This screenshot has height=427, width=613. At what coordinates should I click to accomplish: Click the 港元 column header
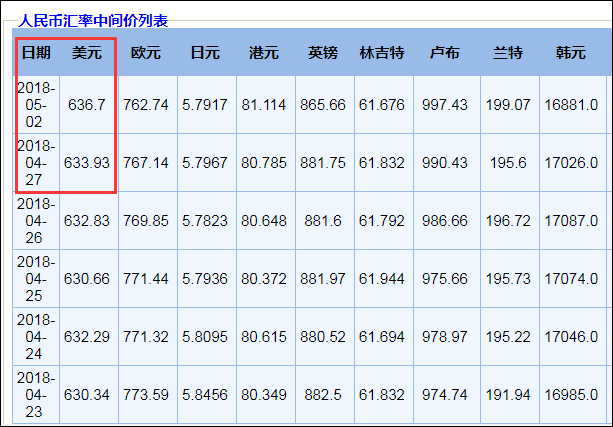pos(264,52)
